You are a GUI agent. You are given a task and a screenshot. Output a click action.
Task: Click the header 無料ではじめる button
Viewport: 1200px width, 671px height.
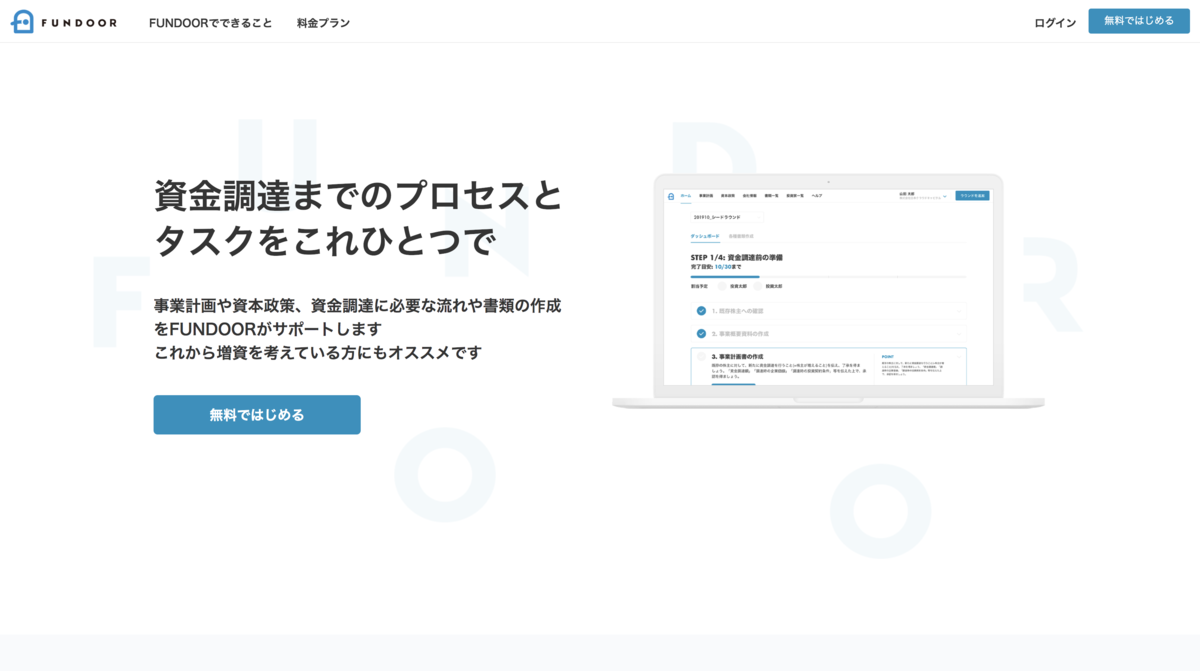[1139, 21]
